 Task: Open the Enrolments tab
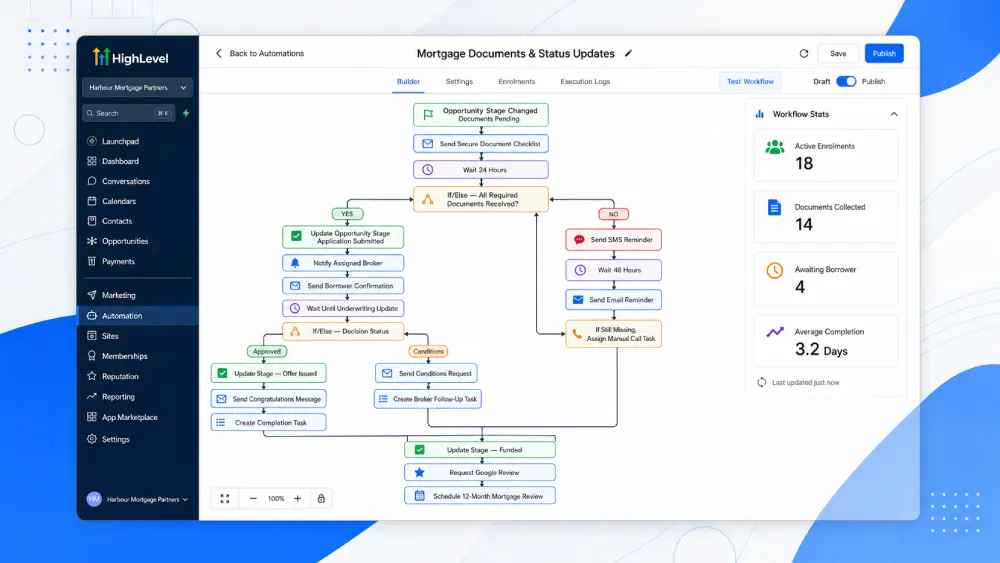(x=517, y=82)
